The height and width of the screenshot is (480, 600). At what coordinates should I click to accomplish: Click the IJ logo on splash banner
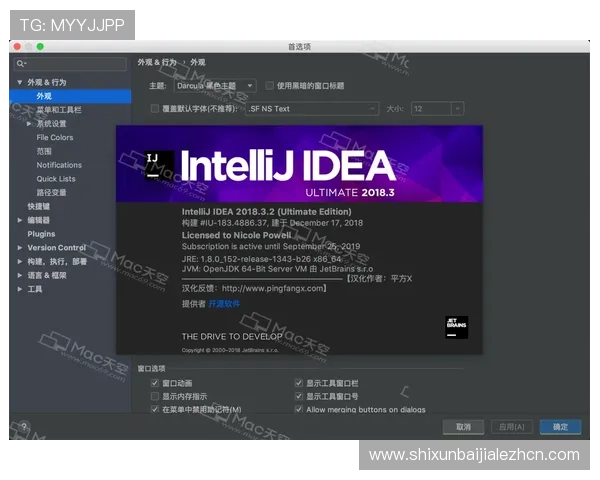(159, 165)
